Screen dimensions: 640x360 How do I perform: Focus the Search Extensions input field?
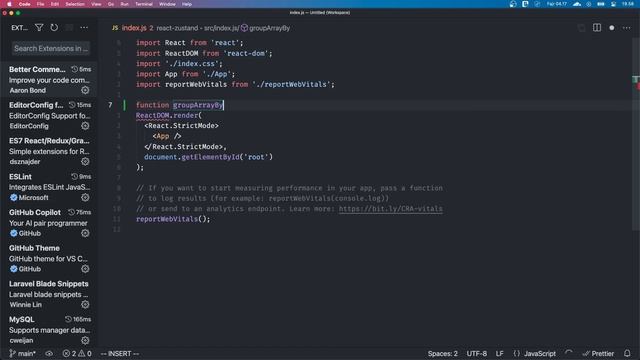point(51,49)
